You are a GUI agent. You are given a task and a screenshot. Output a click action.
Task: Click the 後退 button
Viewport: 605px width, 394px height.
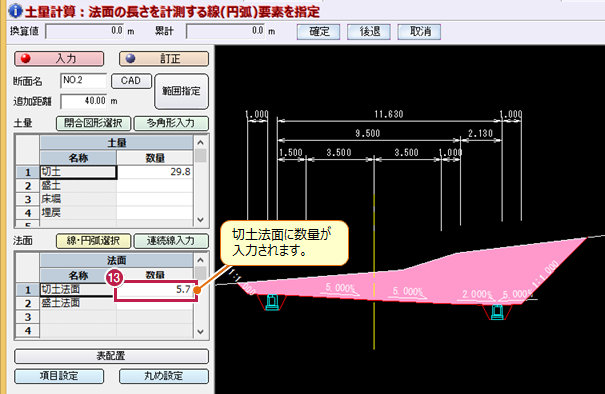tap(369, 31)
